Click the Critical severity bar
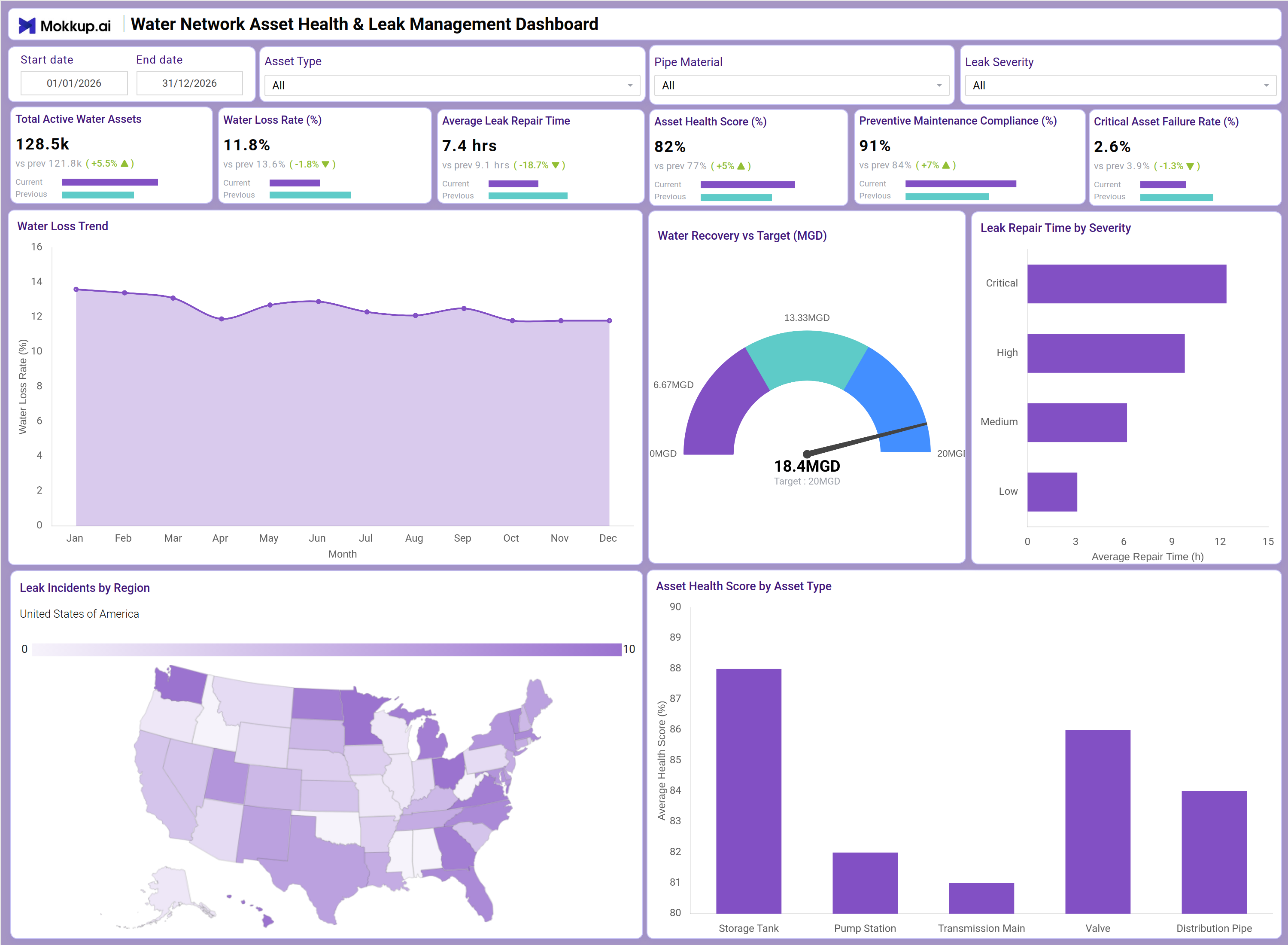The image size is (1288, 945). tap(1127, 284)
